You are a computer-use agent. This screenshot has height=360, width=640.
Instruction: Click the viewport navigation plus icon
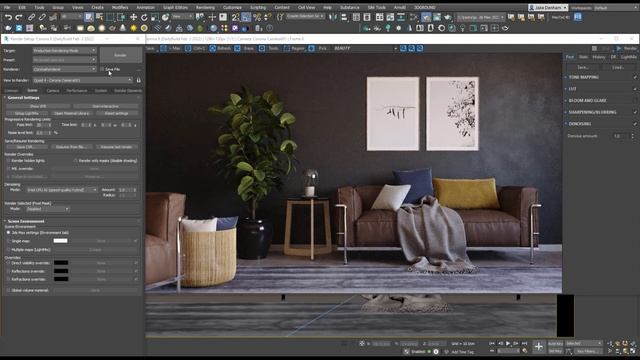click(539, 347)
